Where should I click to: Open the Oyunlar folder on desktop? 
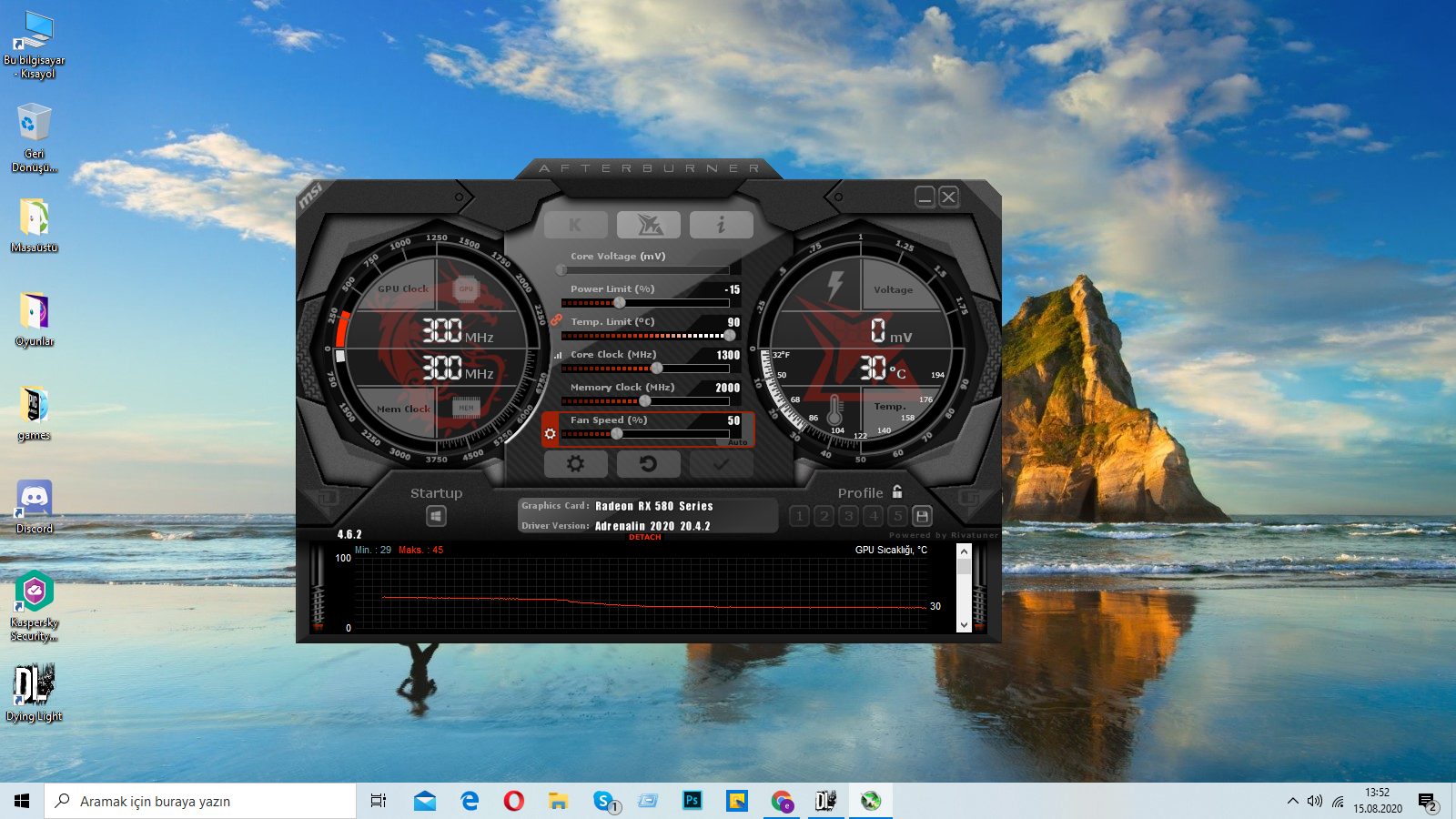35,320
